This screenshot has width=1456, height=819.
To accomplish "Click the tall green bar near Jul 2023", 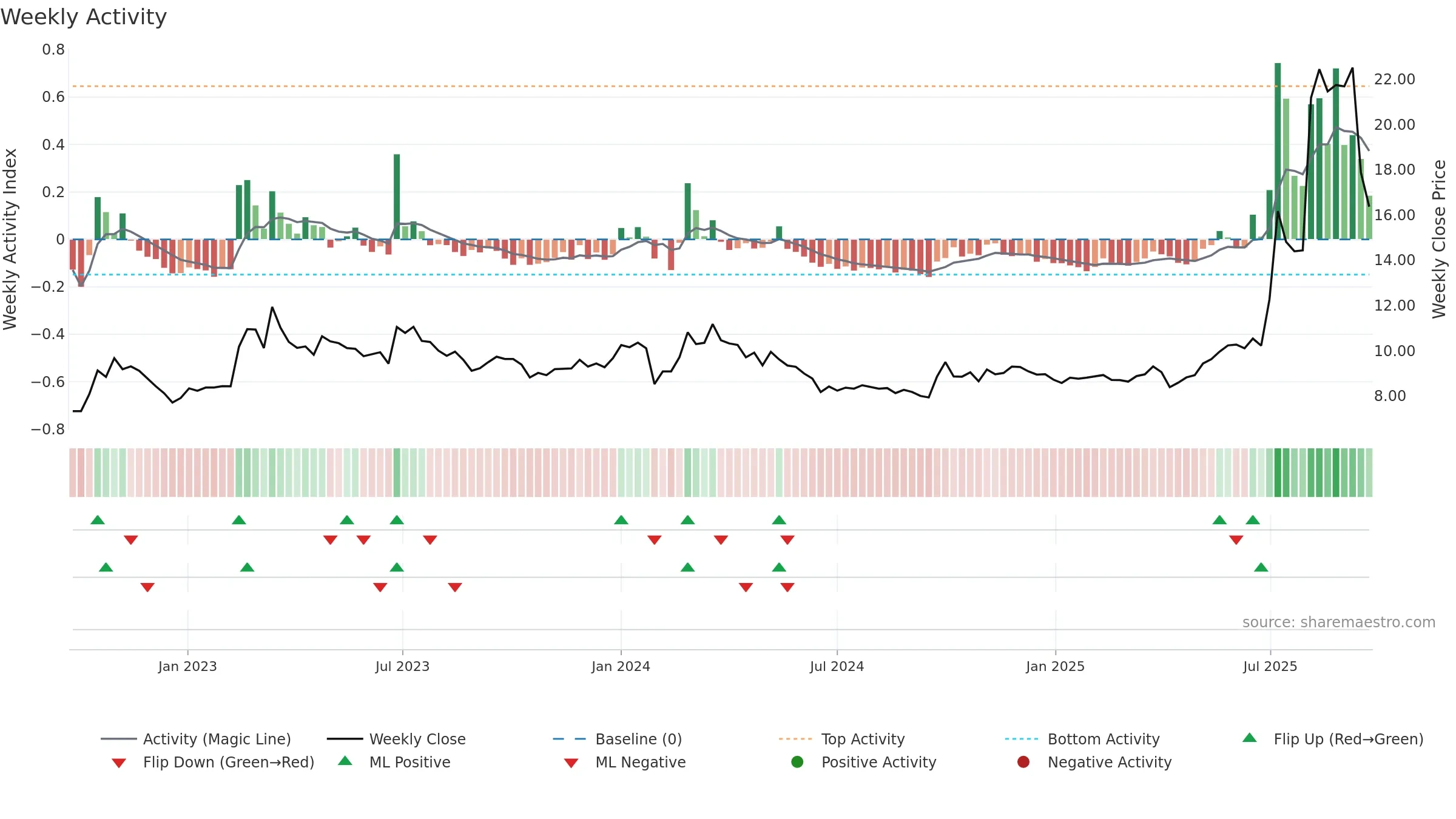I will 397,197.
